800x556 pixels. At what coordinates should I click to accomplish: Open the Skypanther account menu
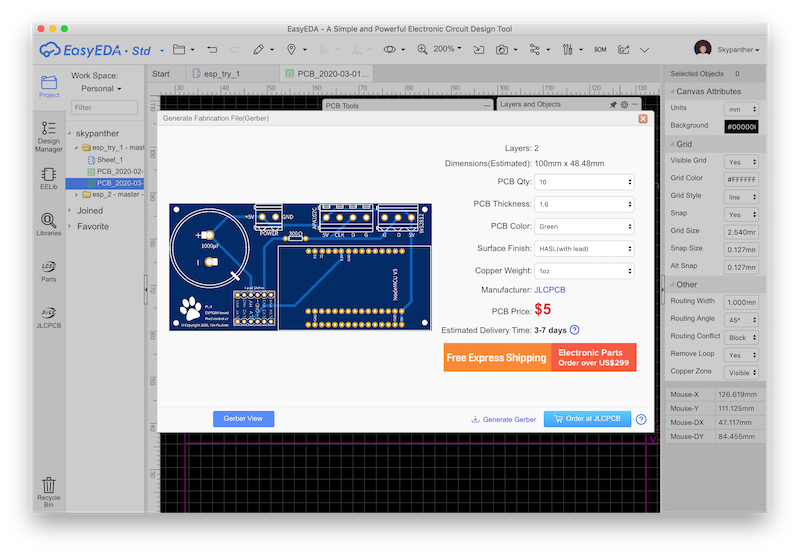(x=738, y=50)
